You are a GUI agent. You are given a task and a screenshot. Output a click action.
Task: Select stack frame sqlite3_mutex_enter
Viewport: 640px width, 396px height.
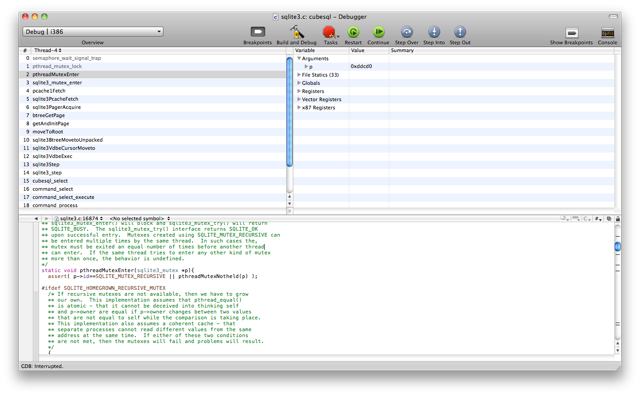(x=153, y=82)
